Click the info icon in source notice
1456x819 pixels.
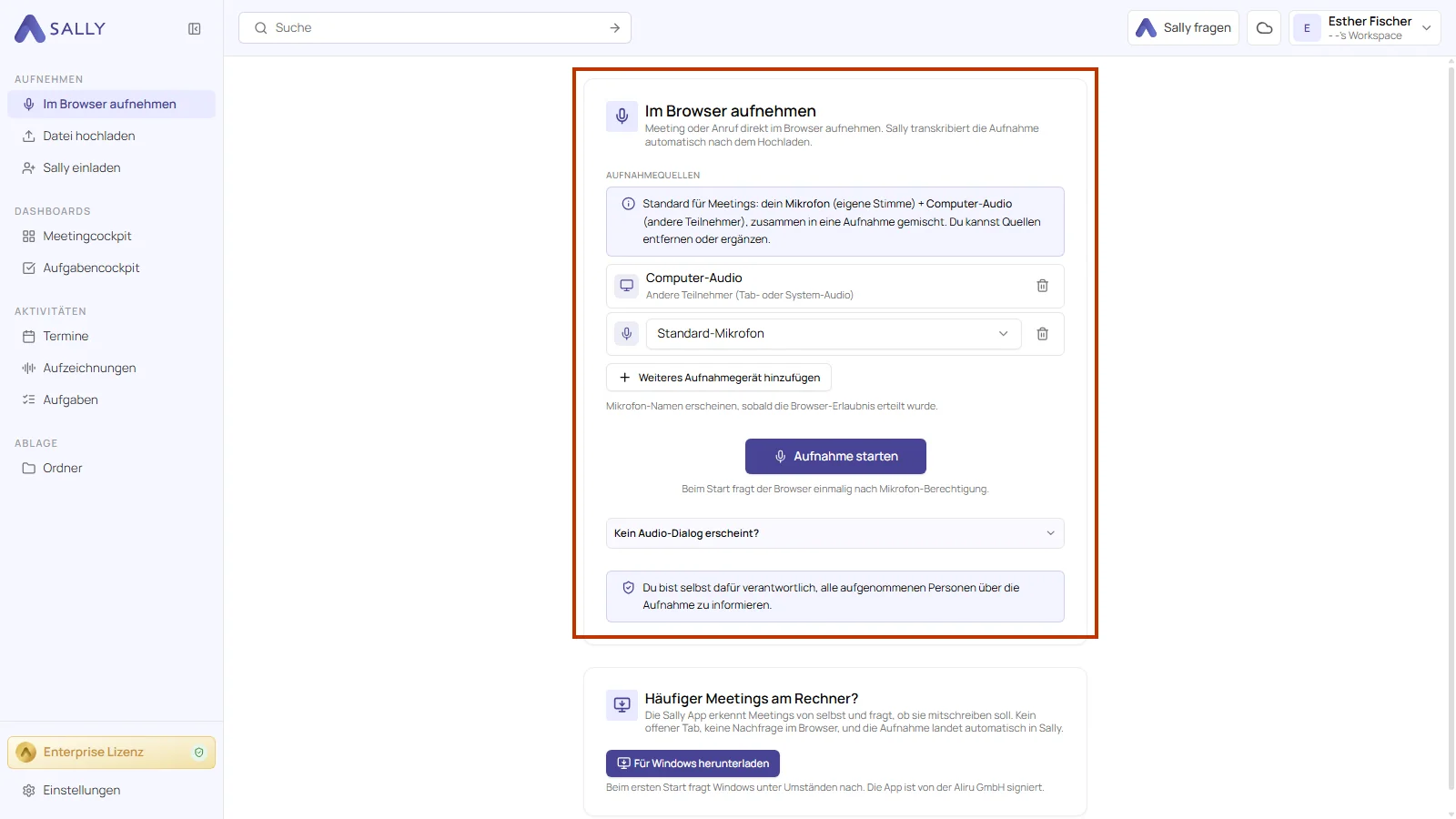(x=628, y=204)
